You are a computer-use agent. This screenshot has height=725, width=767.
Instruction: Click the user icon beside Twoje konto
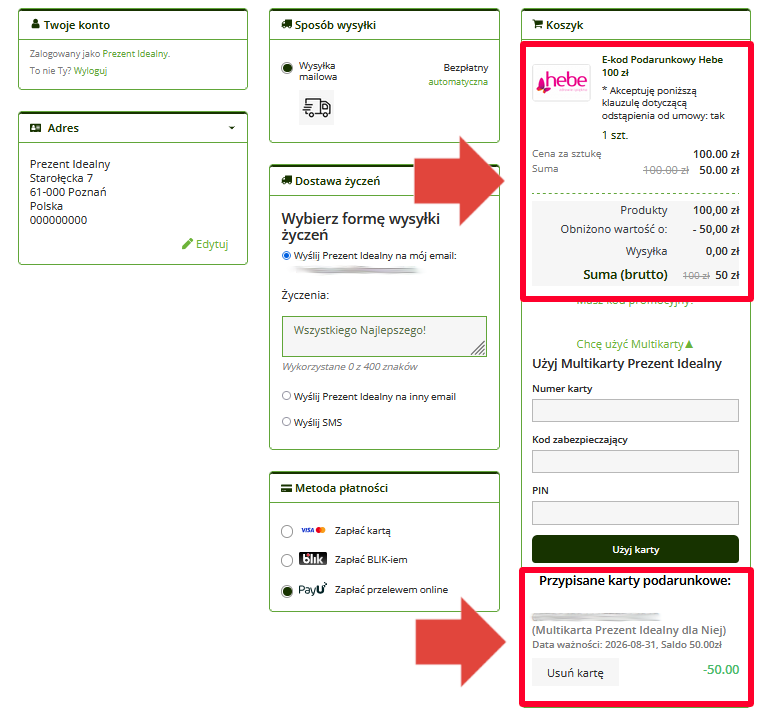[35, 25]
